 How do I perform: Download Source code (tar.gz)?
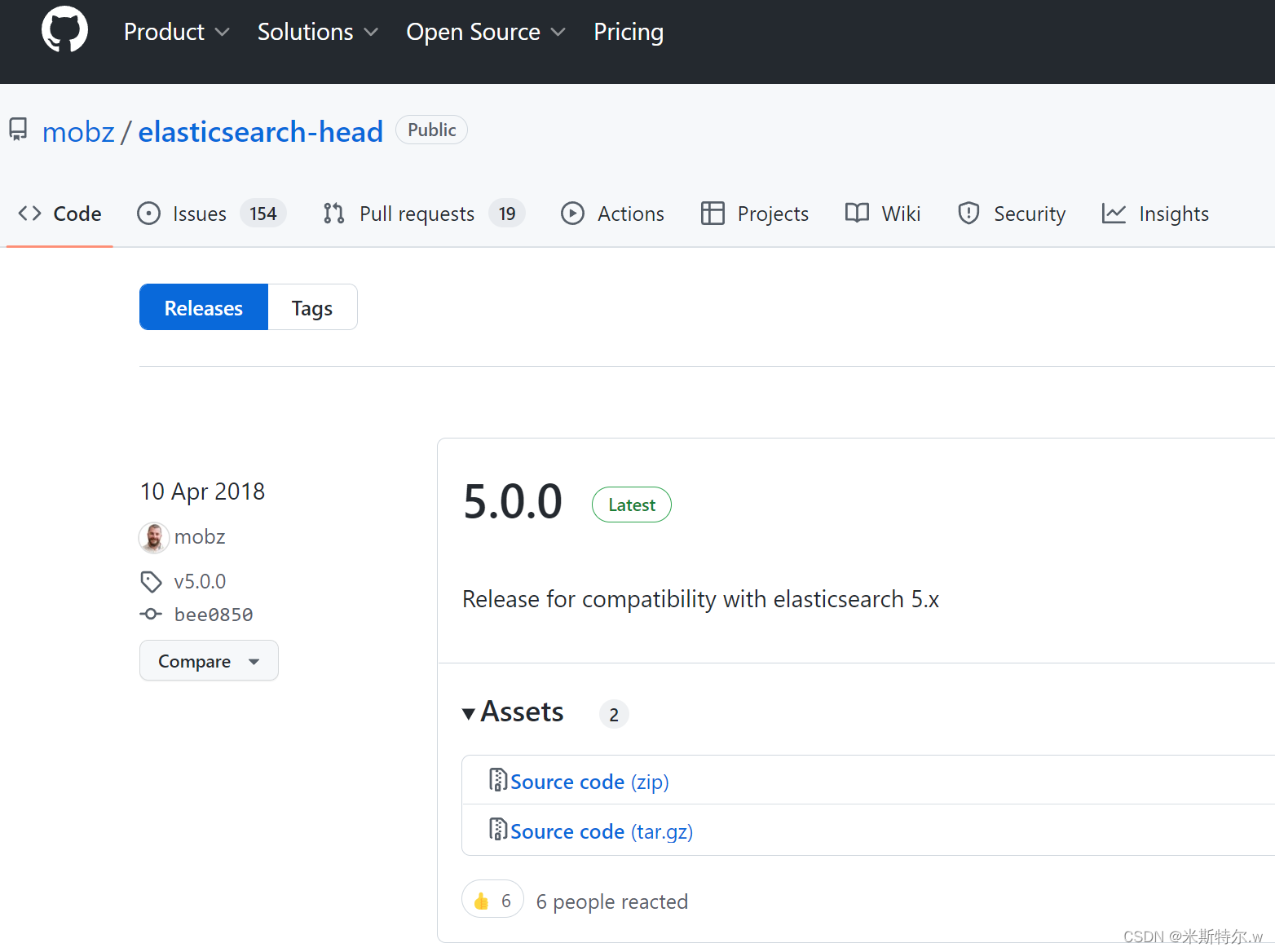click(x=602, y=831)
